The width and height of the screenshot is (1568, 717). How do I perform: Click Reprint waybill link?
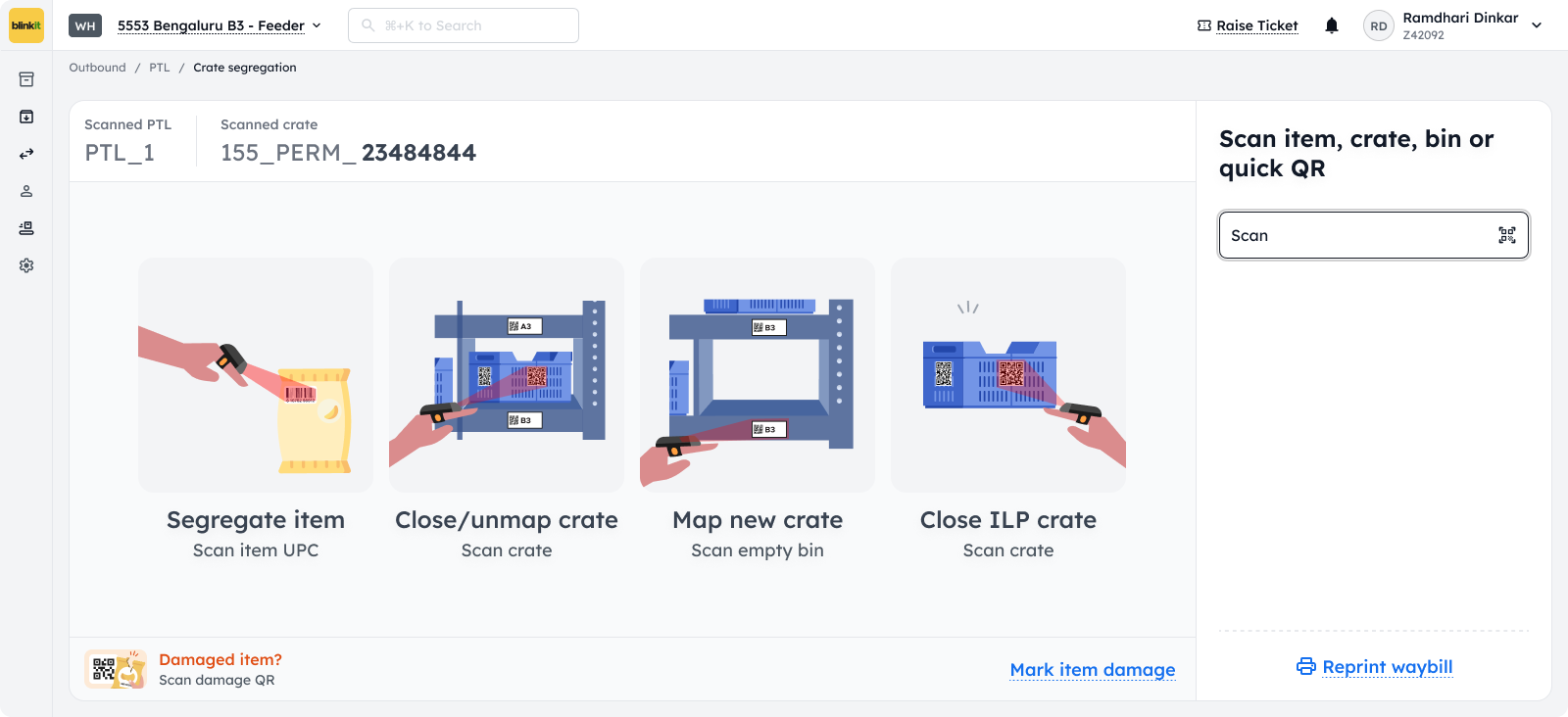1388,667
